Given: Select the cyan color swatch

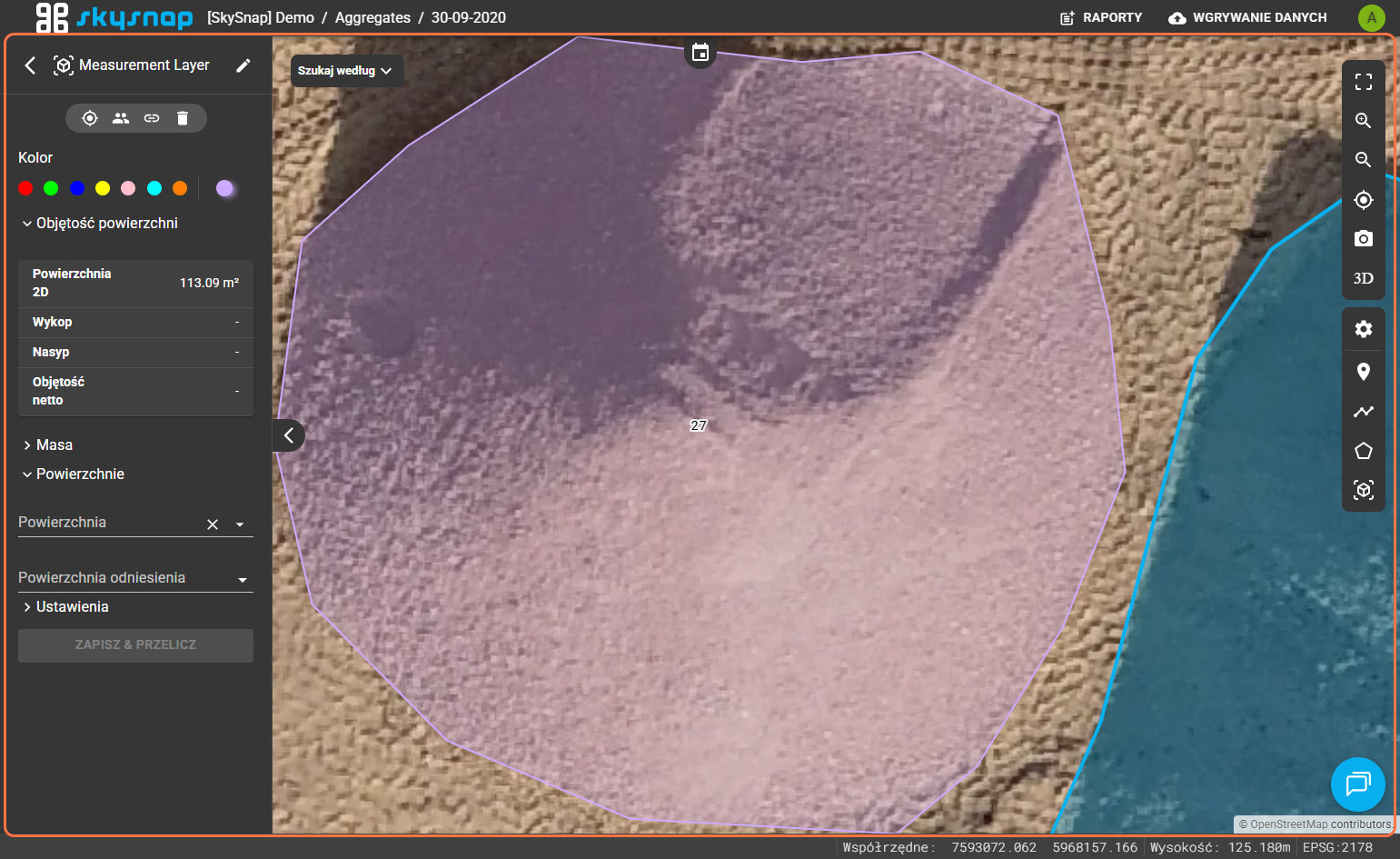Looking at the screenshot, I should (154, 188).
